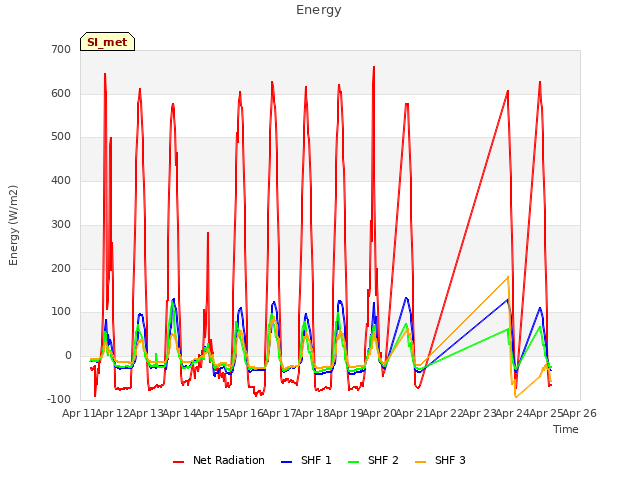Click the 400 y-axis tick label

pyautogui.click(x=61, y=180)
